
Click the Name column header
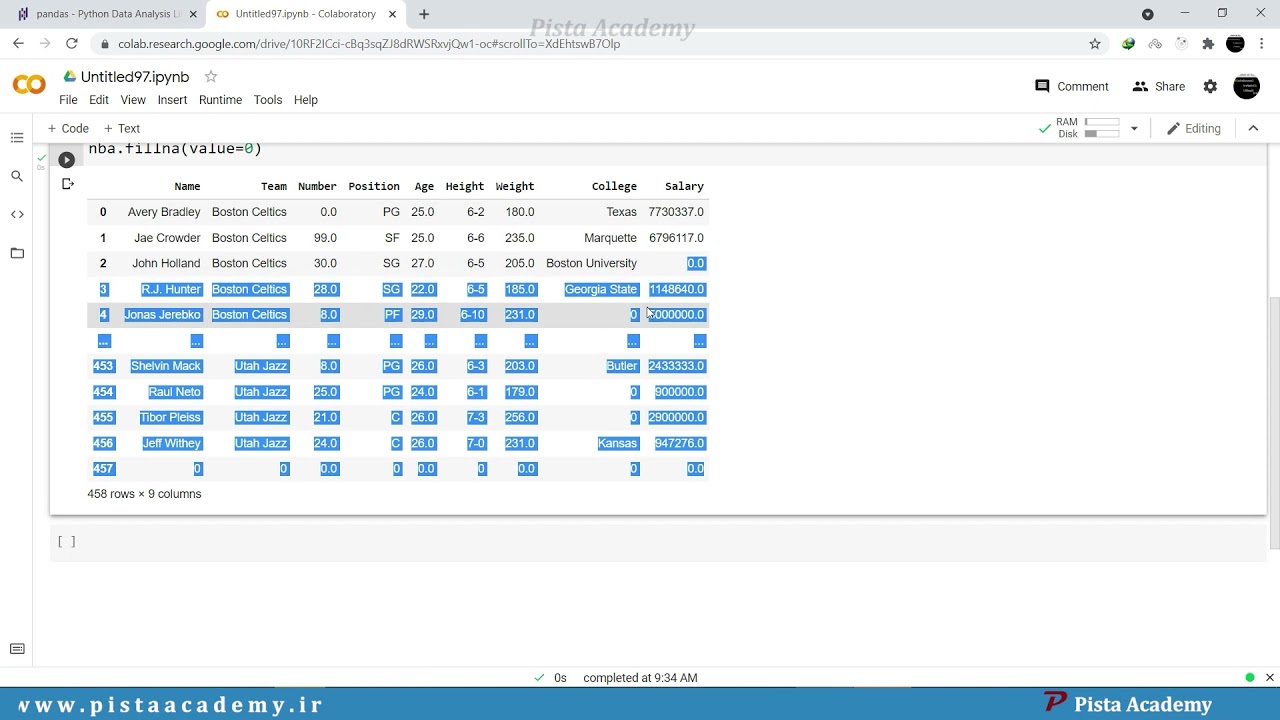point(187,186)
